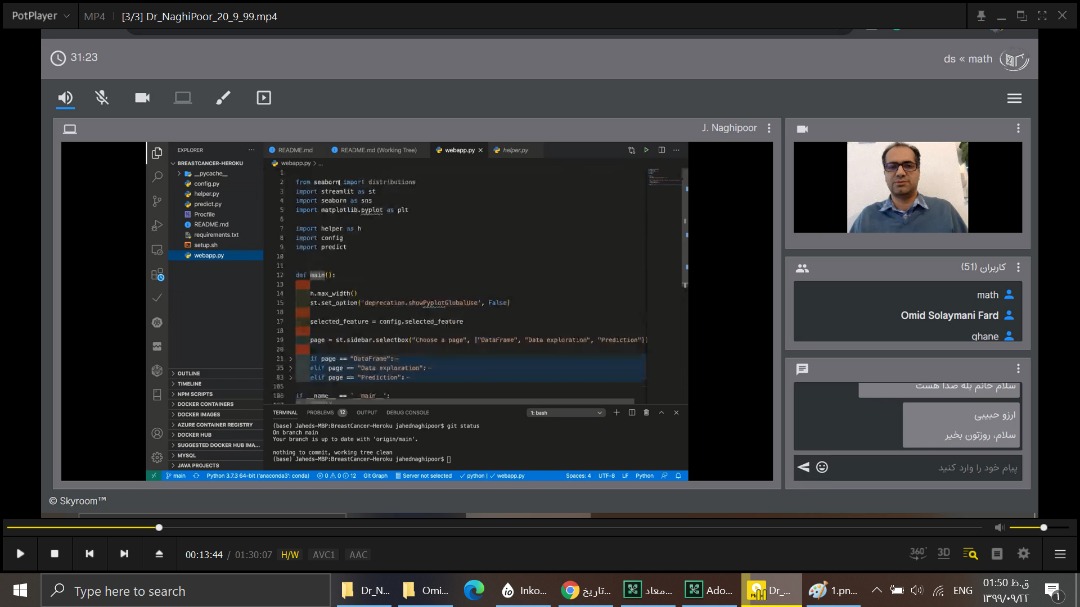Image resolution: width=1080 pixels, height=607 pixels.
Task: Open the hamburger menu beside settings gear
Action: pos(1060,553)
